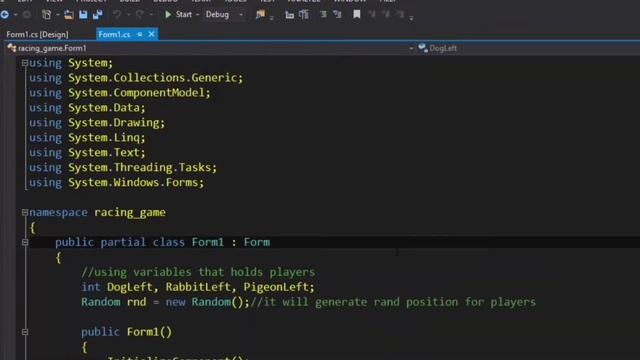Viewport: 640px width, 360px height.
Task: Click 'racing_game' in the namespace declaration
Action: [x=130, y=213]
